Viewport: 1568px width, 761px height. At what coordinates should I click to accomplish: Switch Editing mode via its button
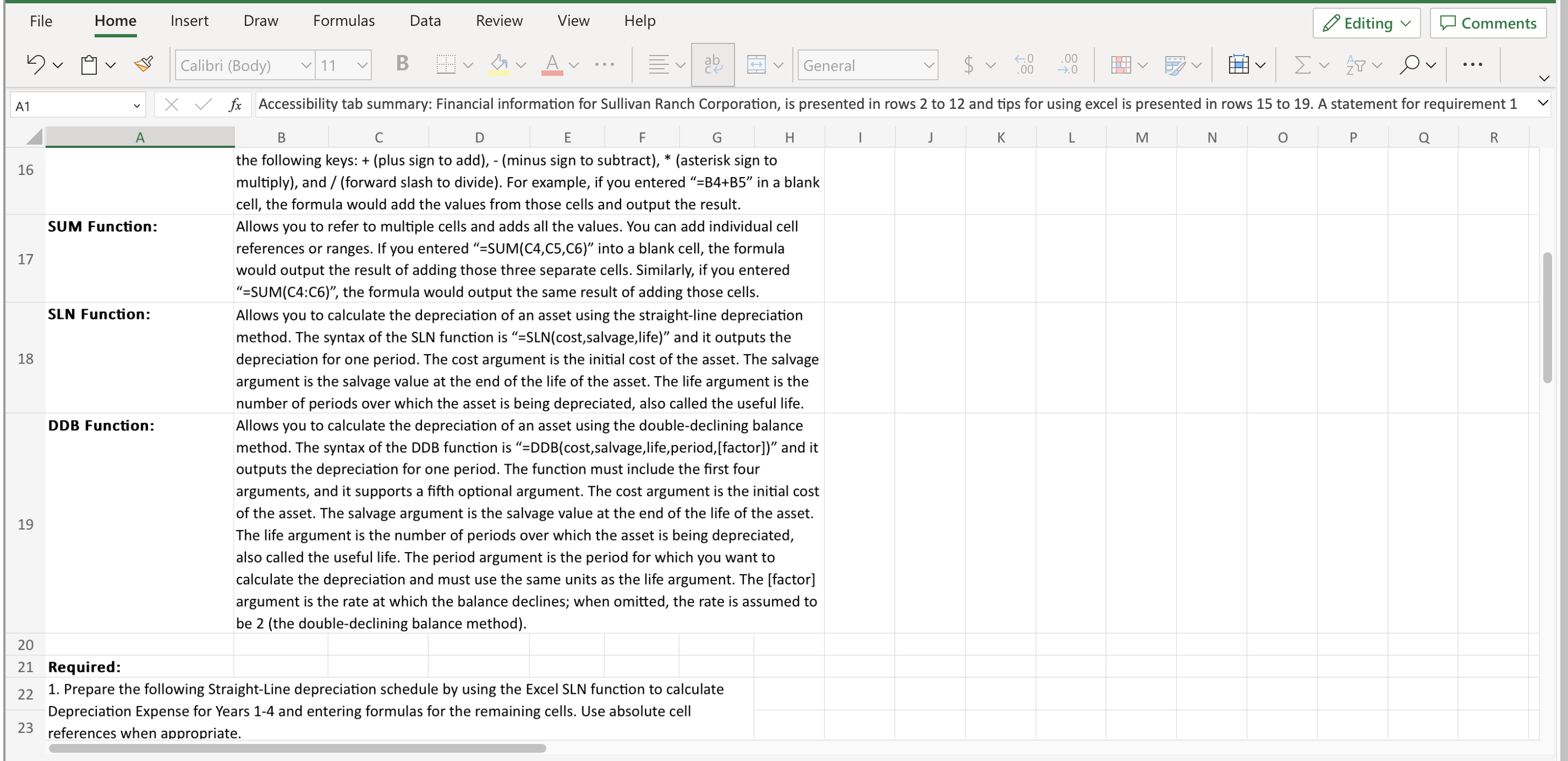click(1366, 23)
